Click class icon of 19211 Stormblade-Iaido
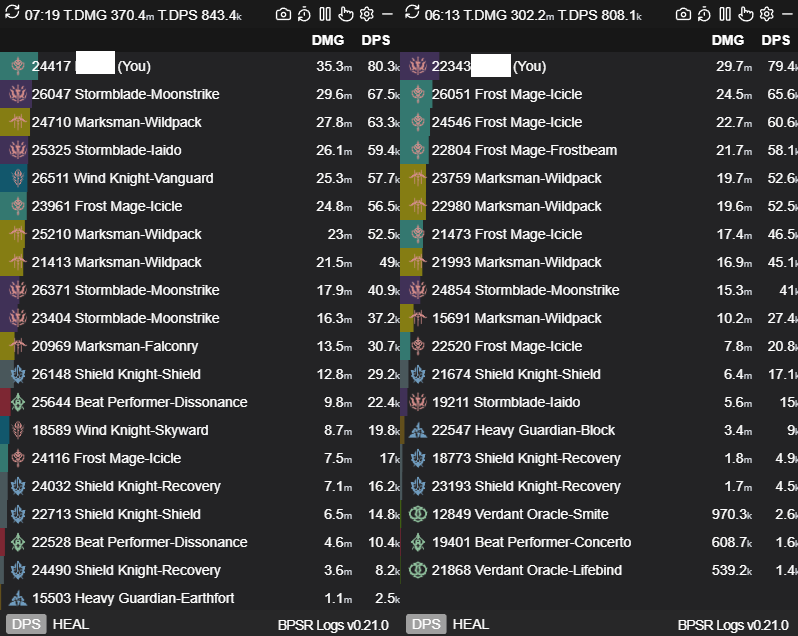This screenshot has height=636, width=798. [418, 402]
